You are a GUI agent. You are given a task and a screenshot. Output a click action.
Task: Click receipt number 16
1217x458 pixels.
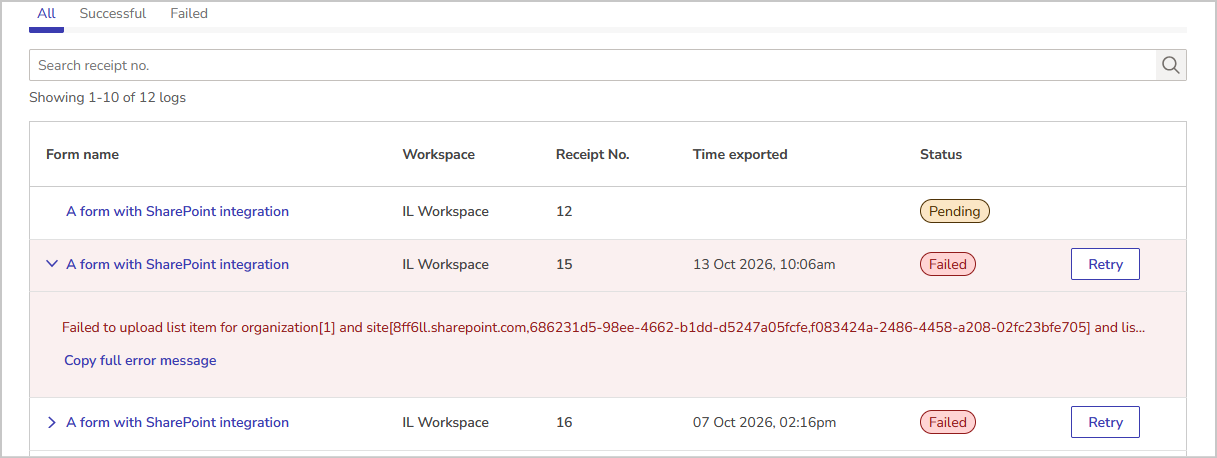(564, 423)
